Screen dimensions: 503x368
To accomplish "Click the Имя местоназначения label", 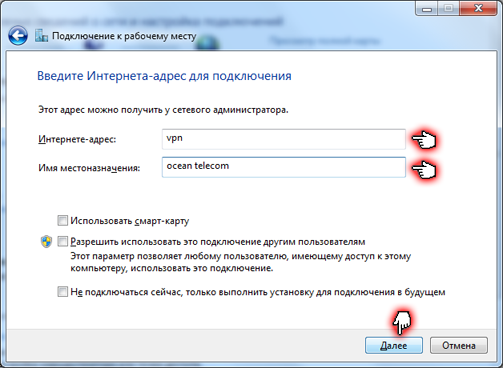I will coord(89,168).
